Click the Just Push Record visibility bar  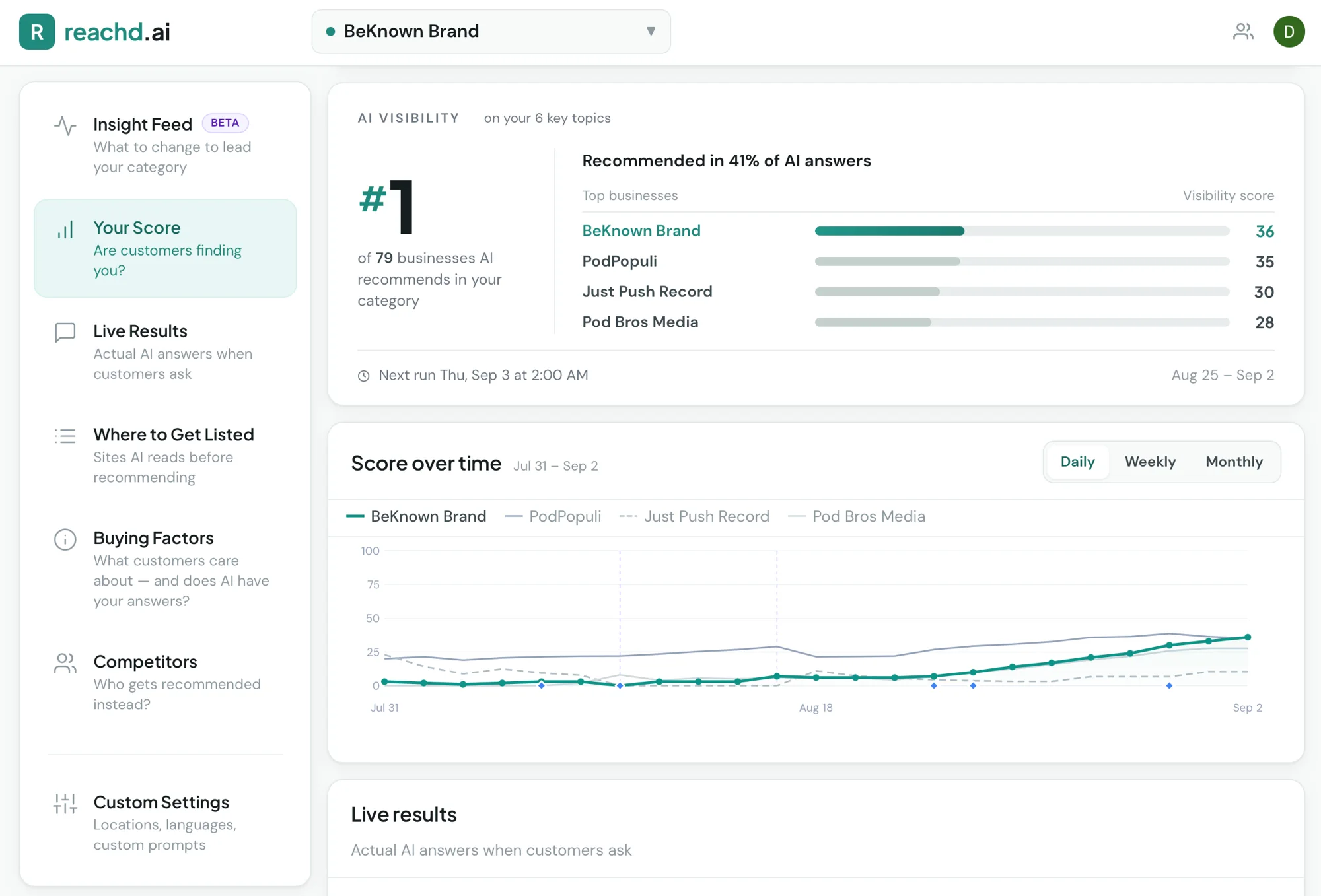(1022, 292)
